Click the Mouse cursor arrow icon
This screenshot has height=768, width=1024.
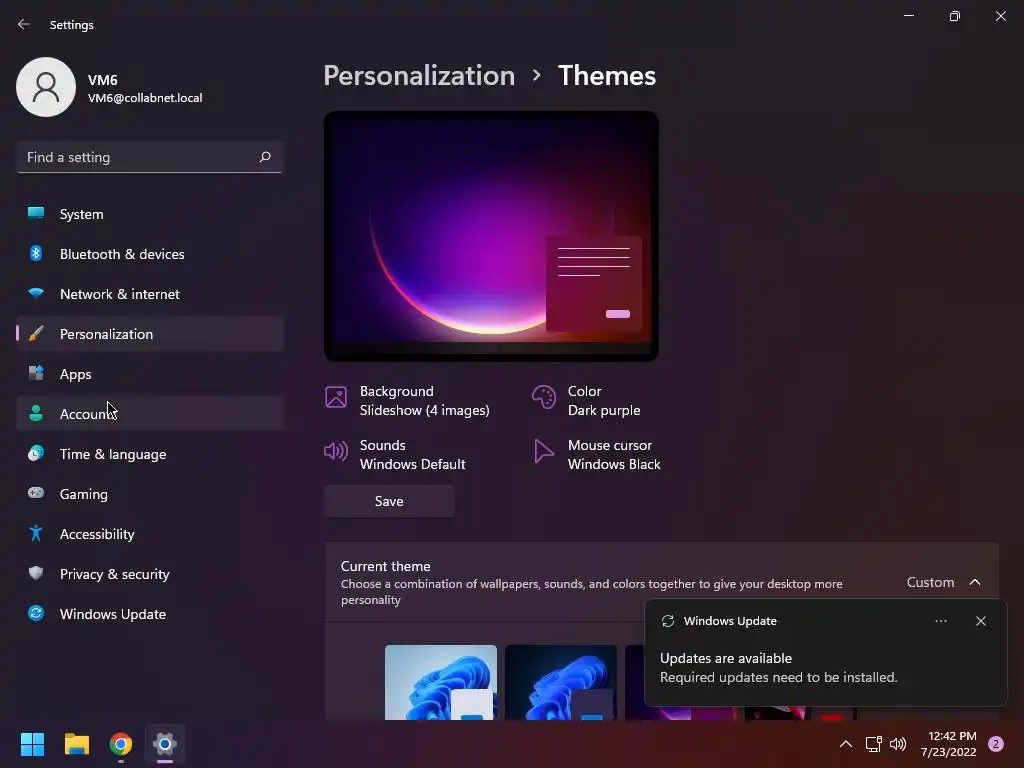coord(543,451)
